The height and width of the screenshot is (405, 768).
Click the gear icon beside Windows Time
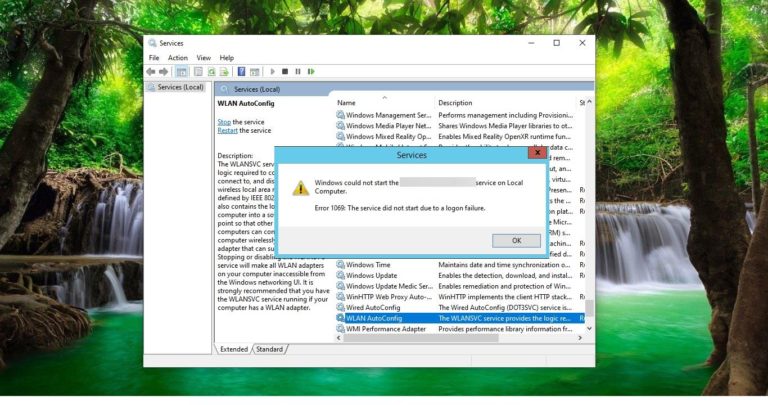point(340,264)
